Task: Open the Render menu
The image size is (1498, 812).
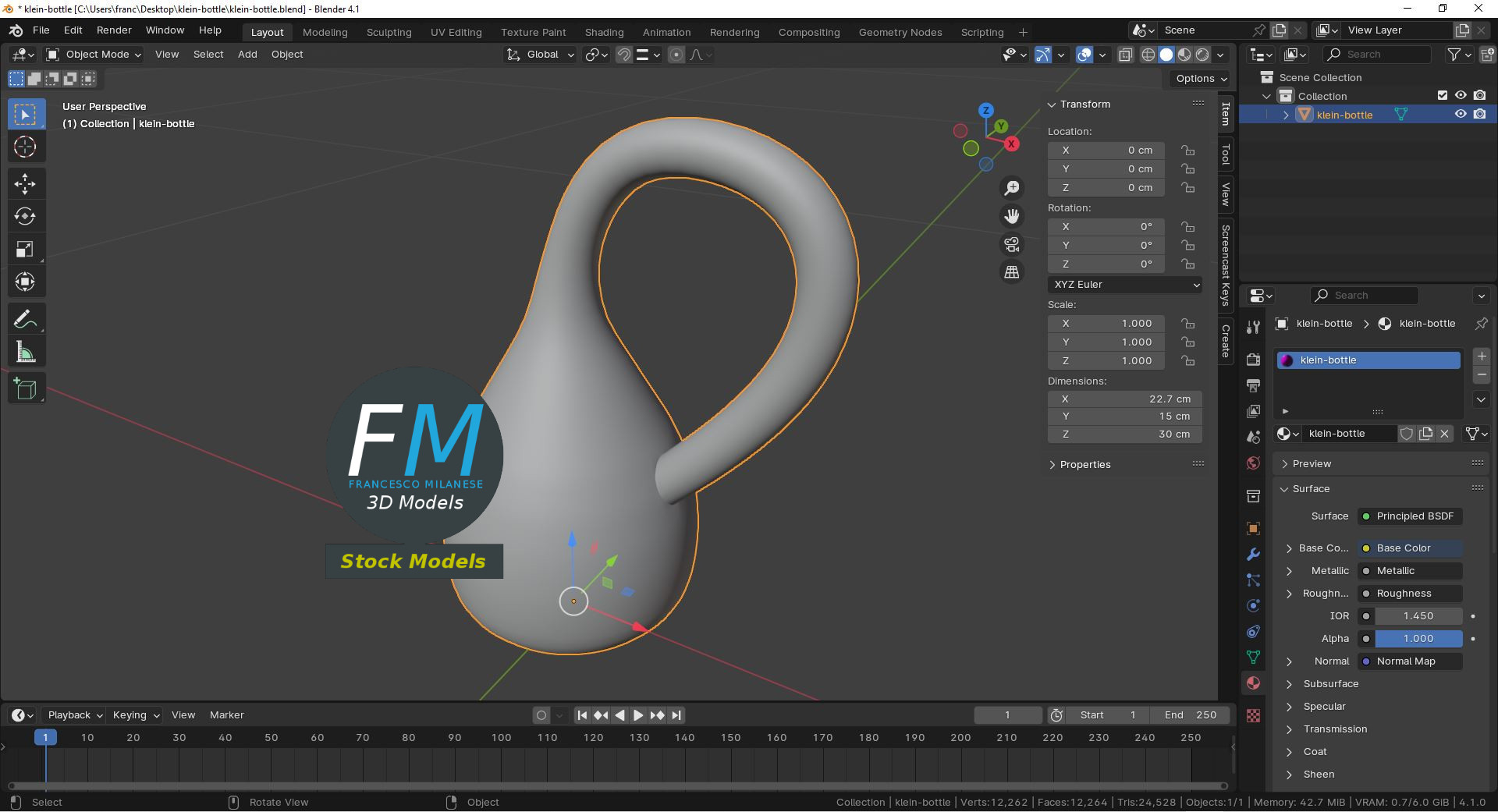Action: pyautogui.click(x=114, y=30)
